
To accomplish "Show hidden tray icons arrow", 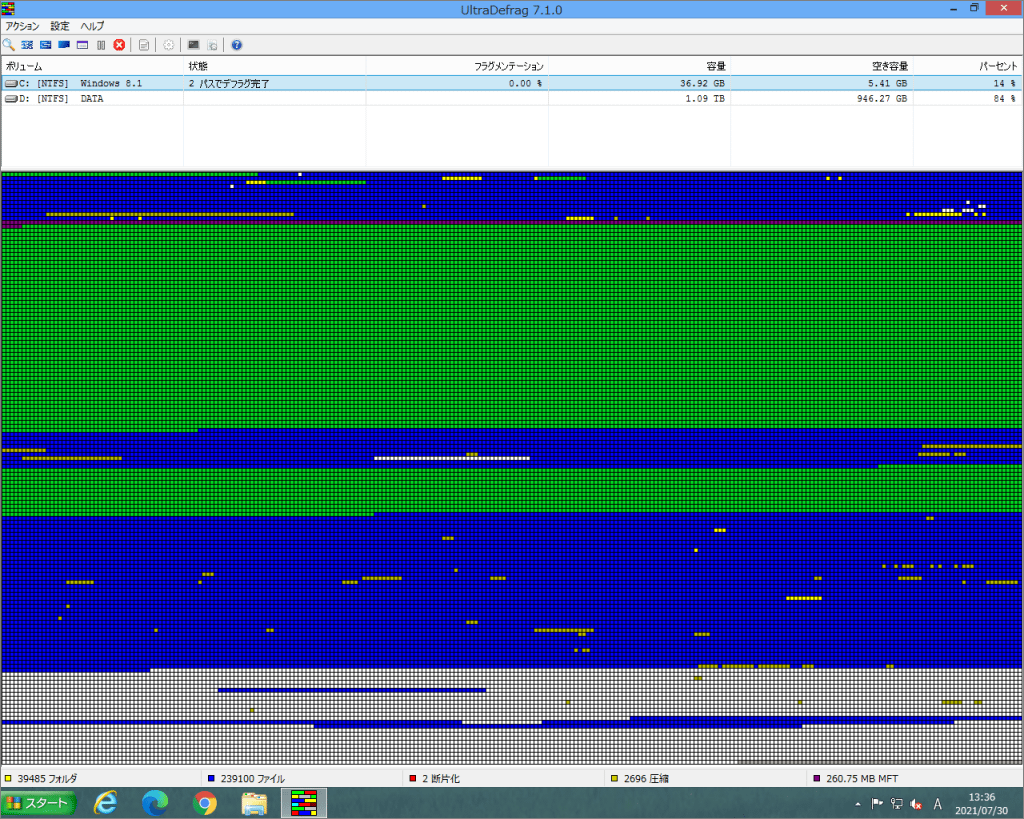I will coord(857,804).
